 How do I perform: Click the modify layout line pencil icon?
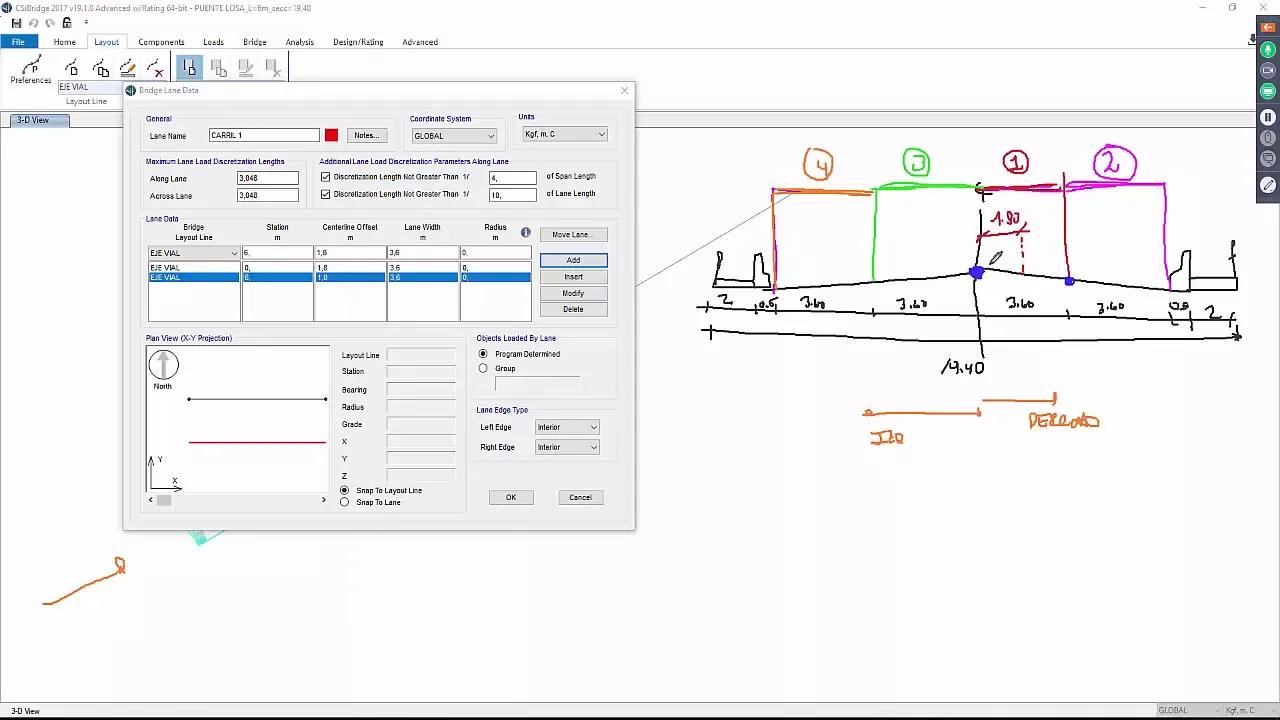(x=128, y=68)
